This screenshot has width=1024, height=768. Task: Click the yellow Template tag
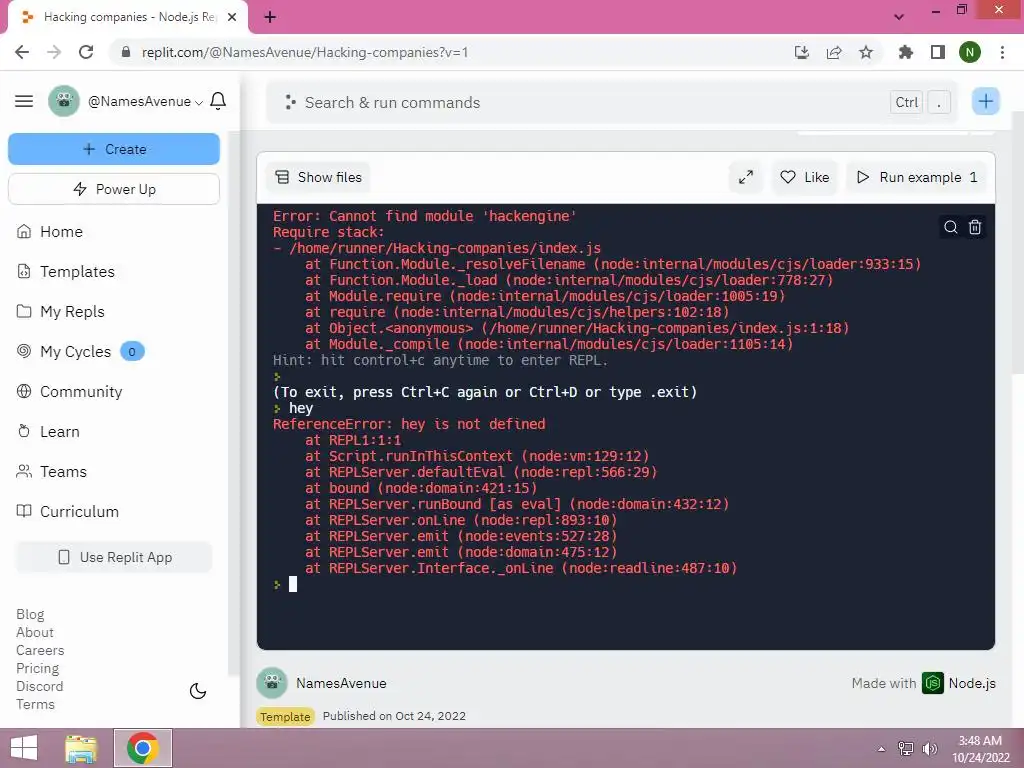click(x=285, y=716)
